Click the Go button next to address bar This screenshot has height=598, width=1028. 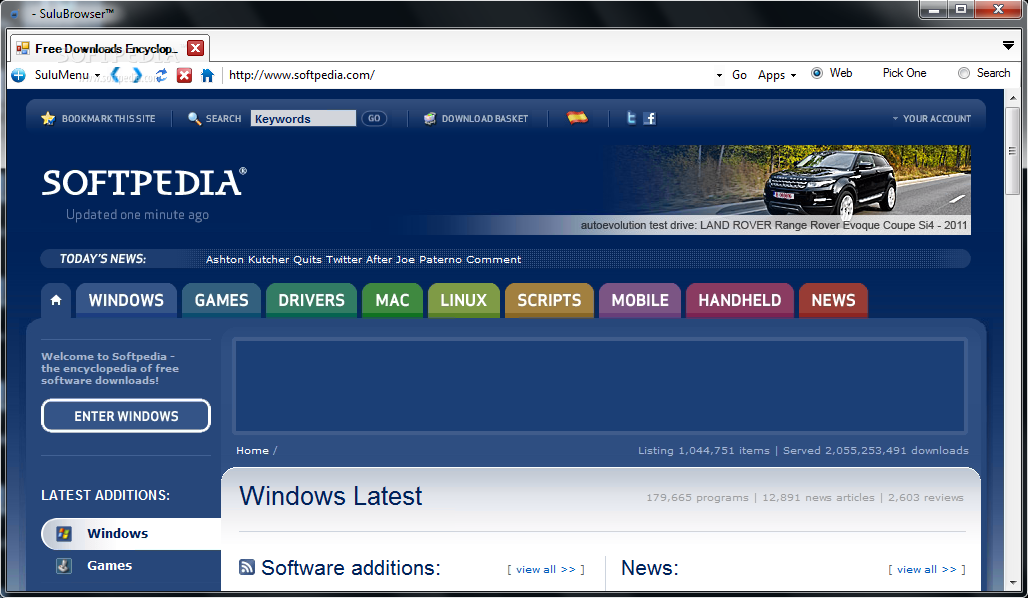tap(739, 75)
